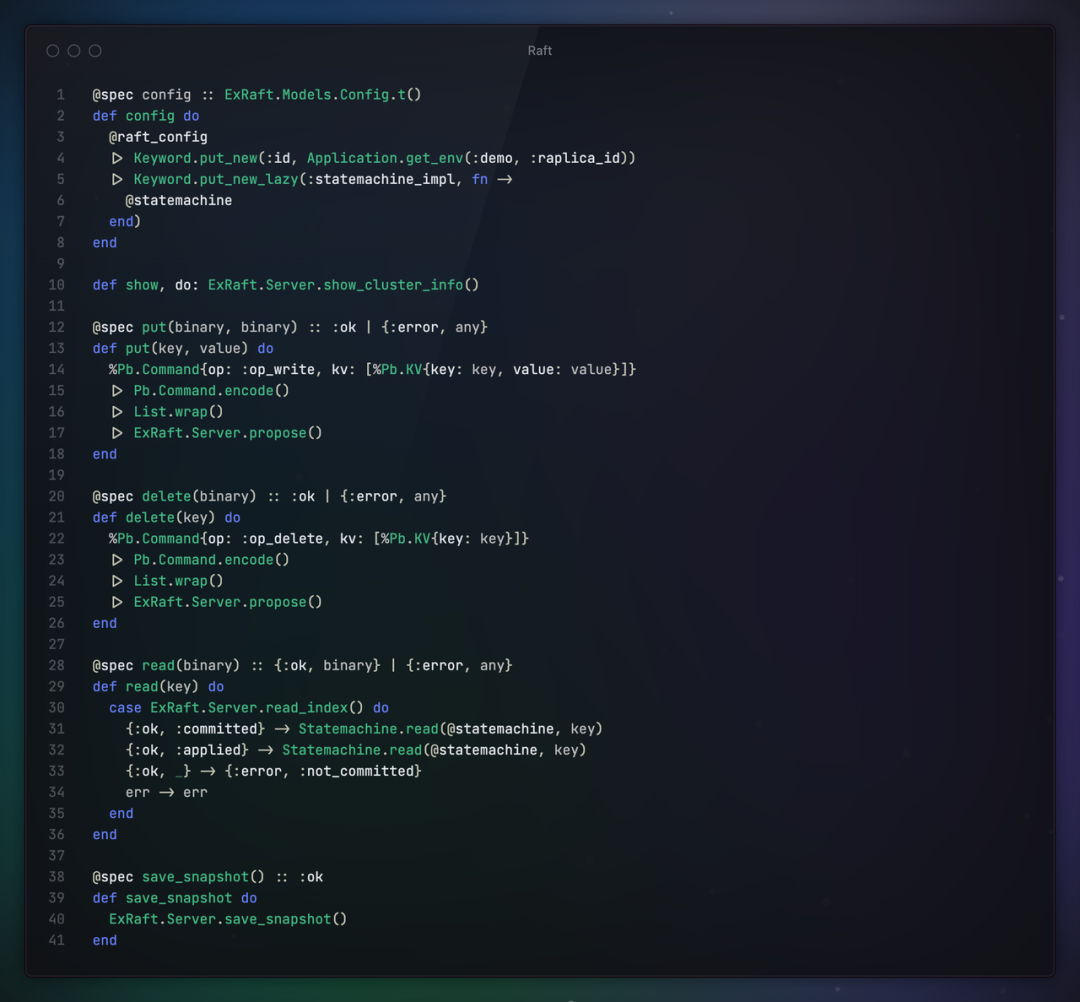Click "put(key, value)" on line 13
The height and width of the screenshot is (1002, 1080).
point(187,348)
